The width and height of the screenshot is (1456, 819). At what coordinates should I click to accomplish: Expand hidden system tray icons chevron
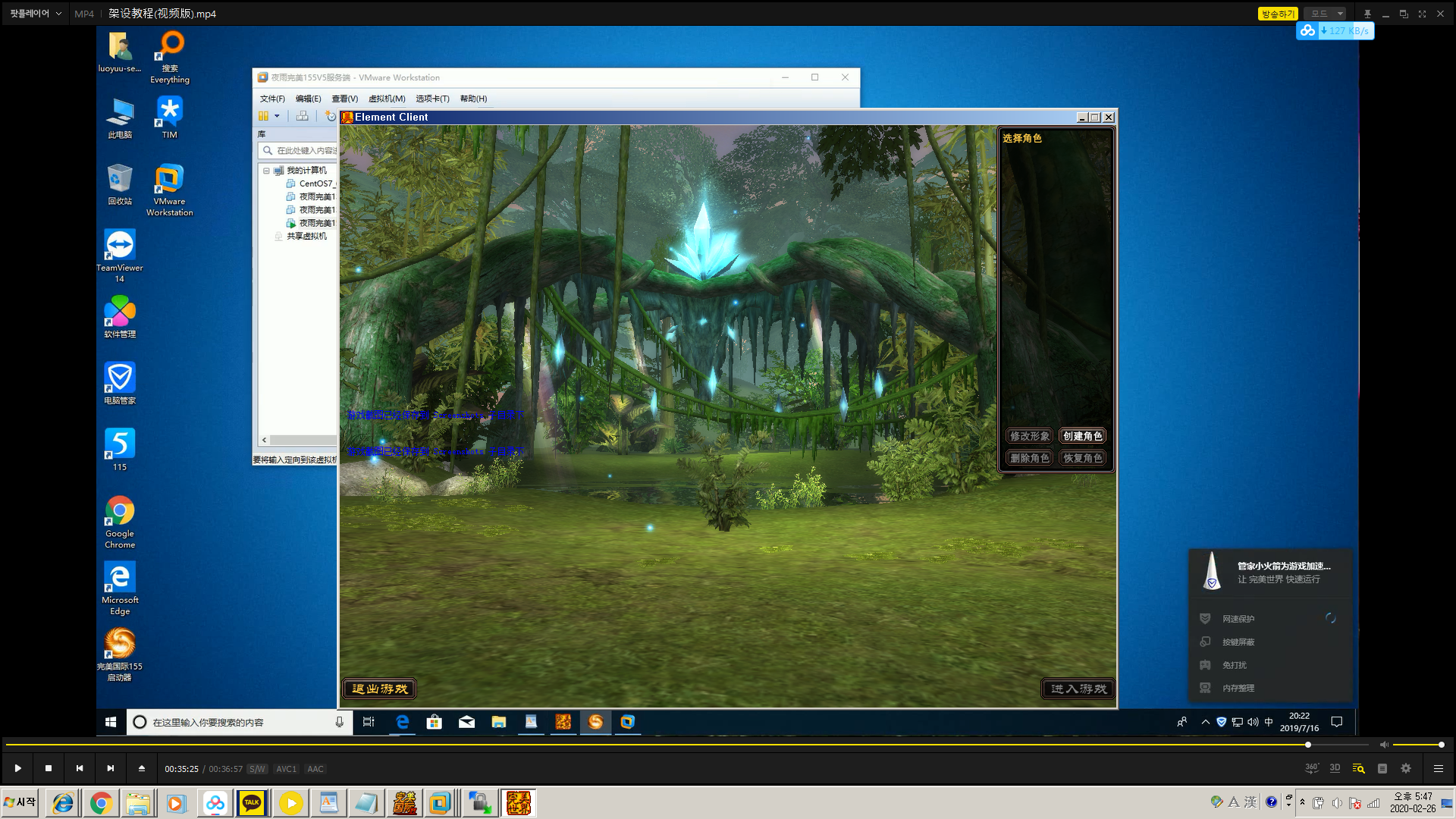[1302, 802]
